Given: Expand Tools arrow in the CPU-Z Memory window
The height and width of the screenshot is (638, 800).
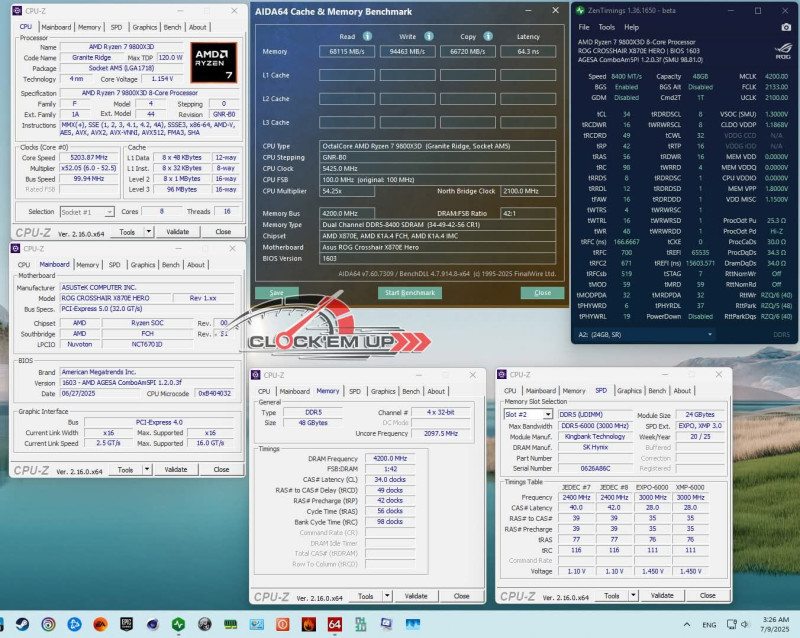Looking at the screenshot, I should [x=387, y=596].
